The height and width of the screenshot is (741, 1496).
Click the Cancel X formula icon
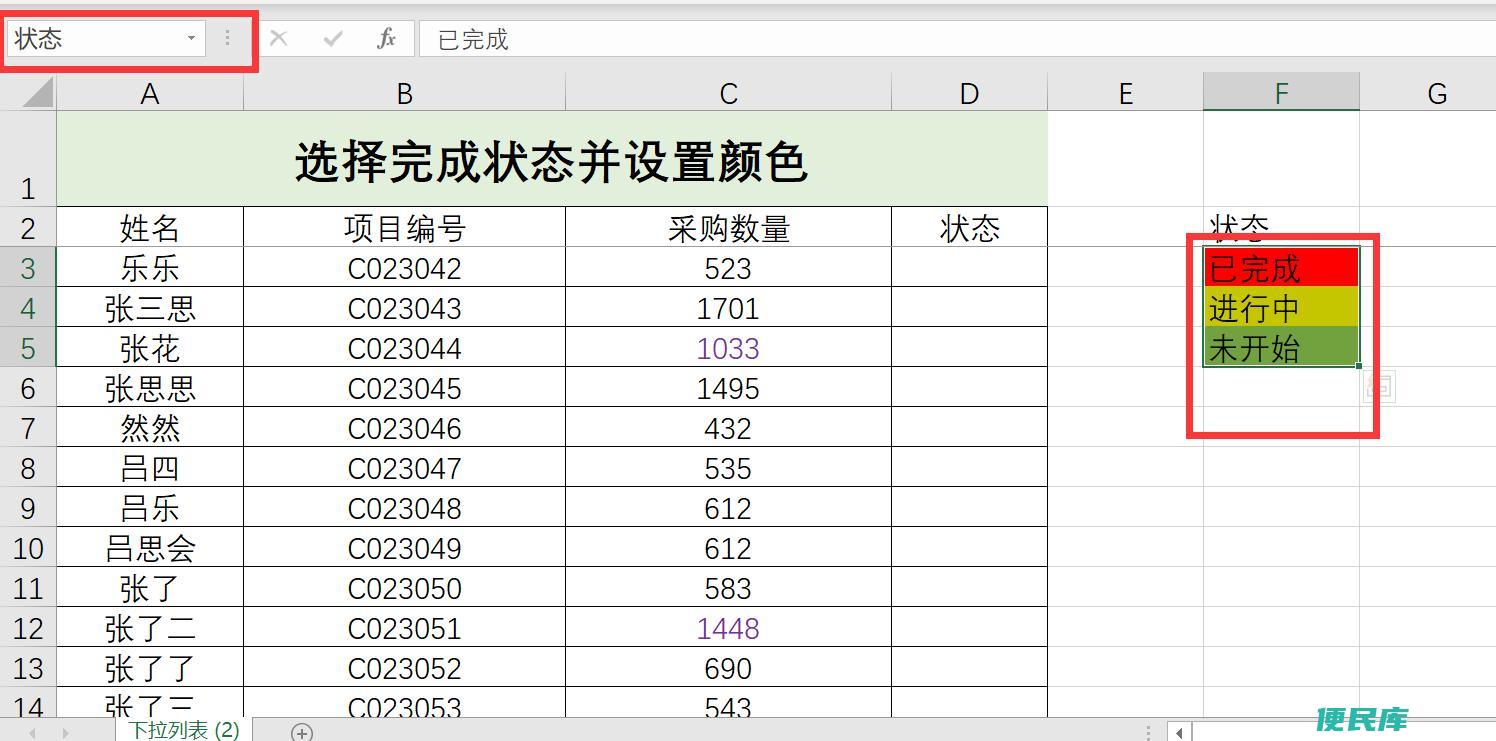click(279, 39)
